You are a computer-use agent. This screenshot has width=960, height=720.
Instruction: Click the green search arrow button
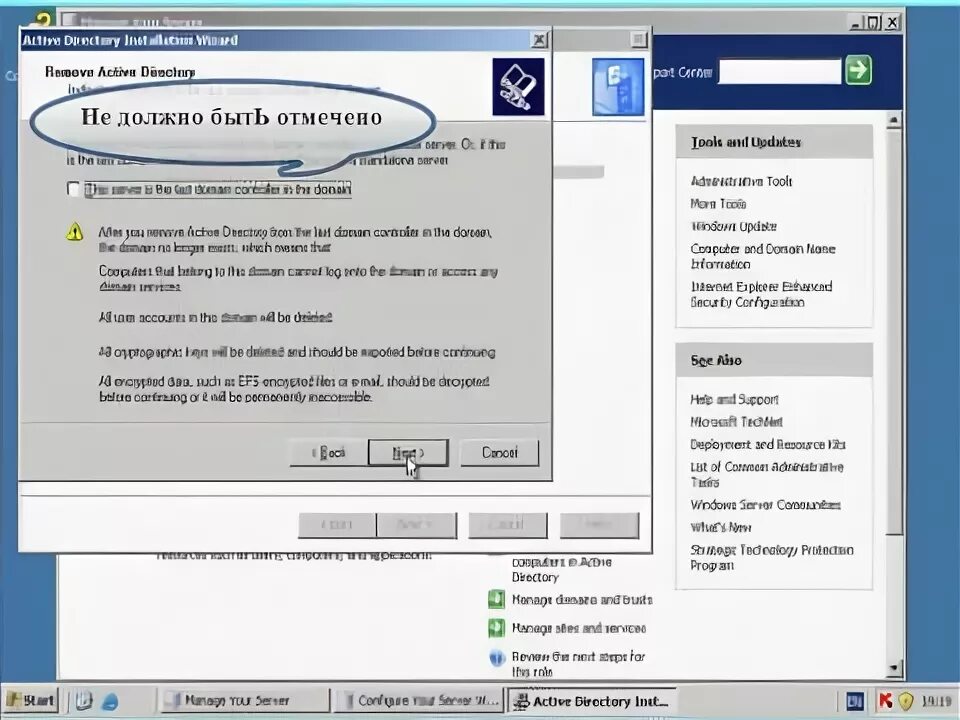(858, 70)
